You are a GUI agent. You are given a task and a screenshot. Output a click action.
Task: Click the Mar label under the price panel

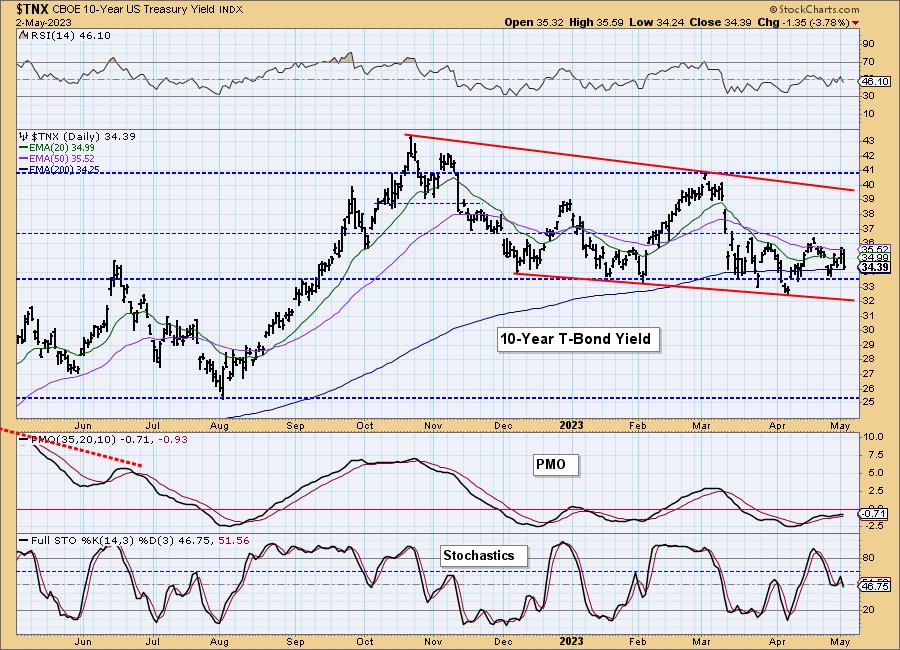[x=701, y=425]
